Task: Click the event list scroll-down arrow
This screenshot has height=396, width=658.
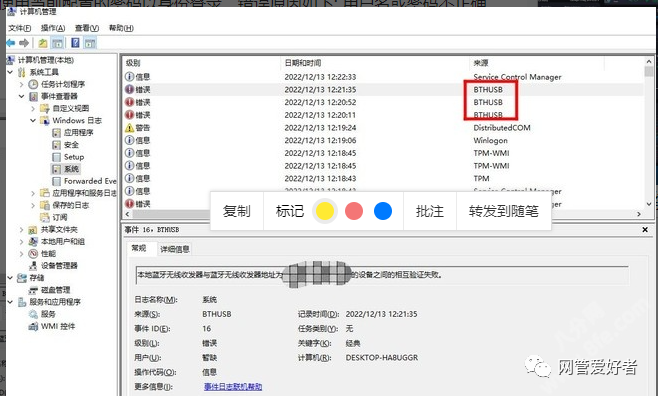Action: [649, 204]
